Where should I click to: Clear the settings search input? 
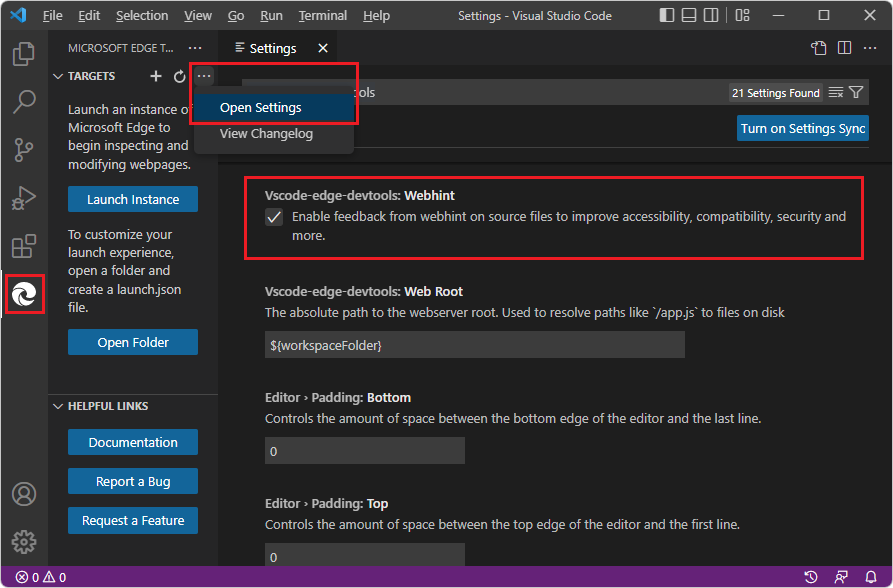[838, 92]
